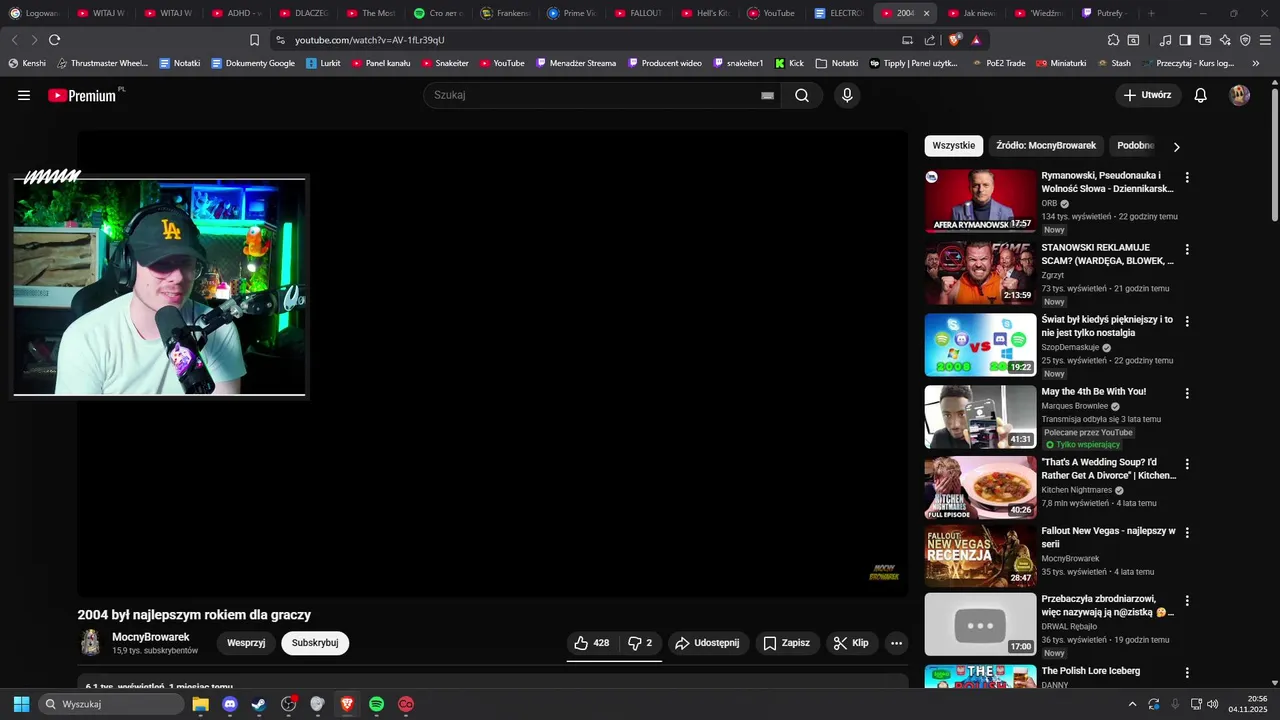Show hidden system tray icons

(x=1132, y=704)
